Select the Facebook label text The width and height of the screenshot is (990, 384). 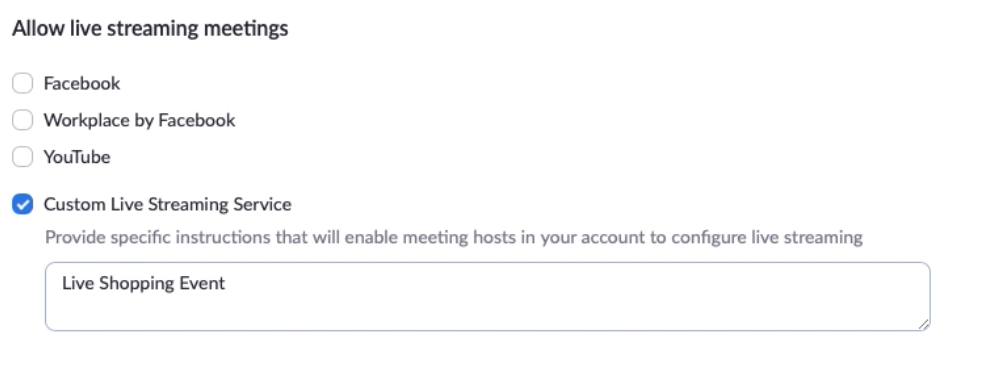click(81, 83)
